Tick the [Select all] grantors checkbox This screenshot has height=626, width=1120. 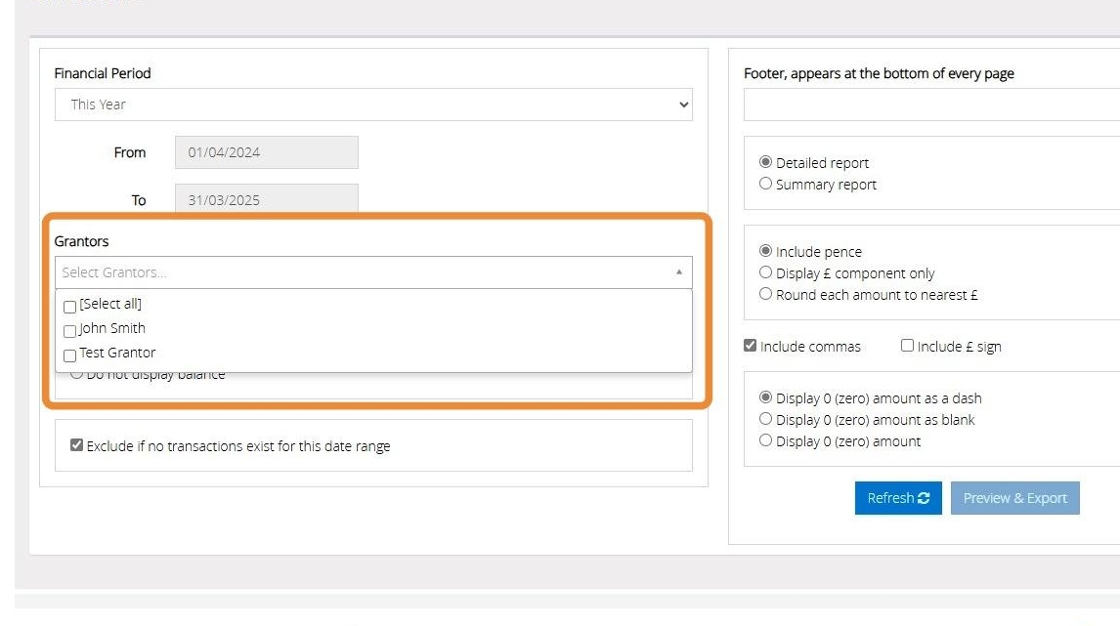click(70, 306)
